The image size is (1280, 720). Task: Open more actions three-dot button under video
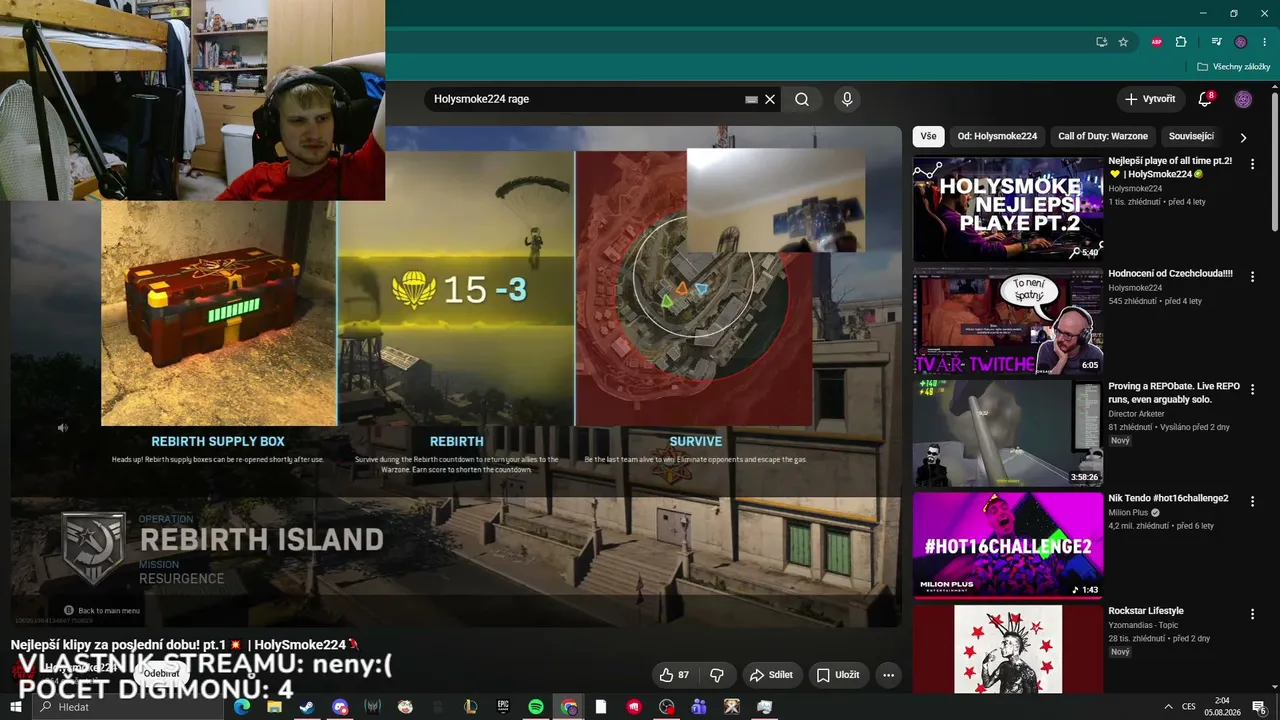pos(888,675)
